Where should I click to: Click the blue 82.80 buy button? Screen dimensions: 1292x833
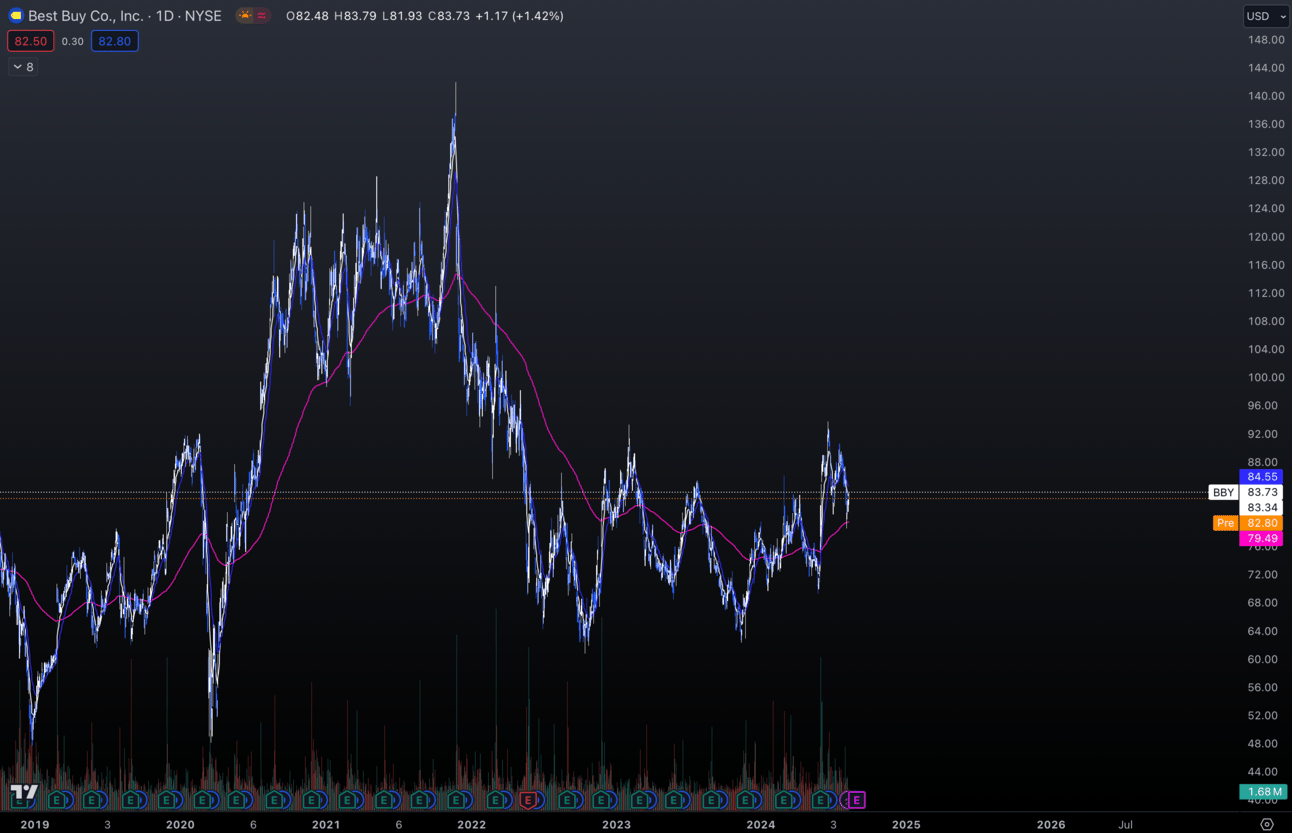[114, 41]
